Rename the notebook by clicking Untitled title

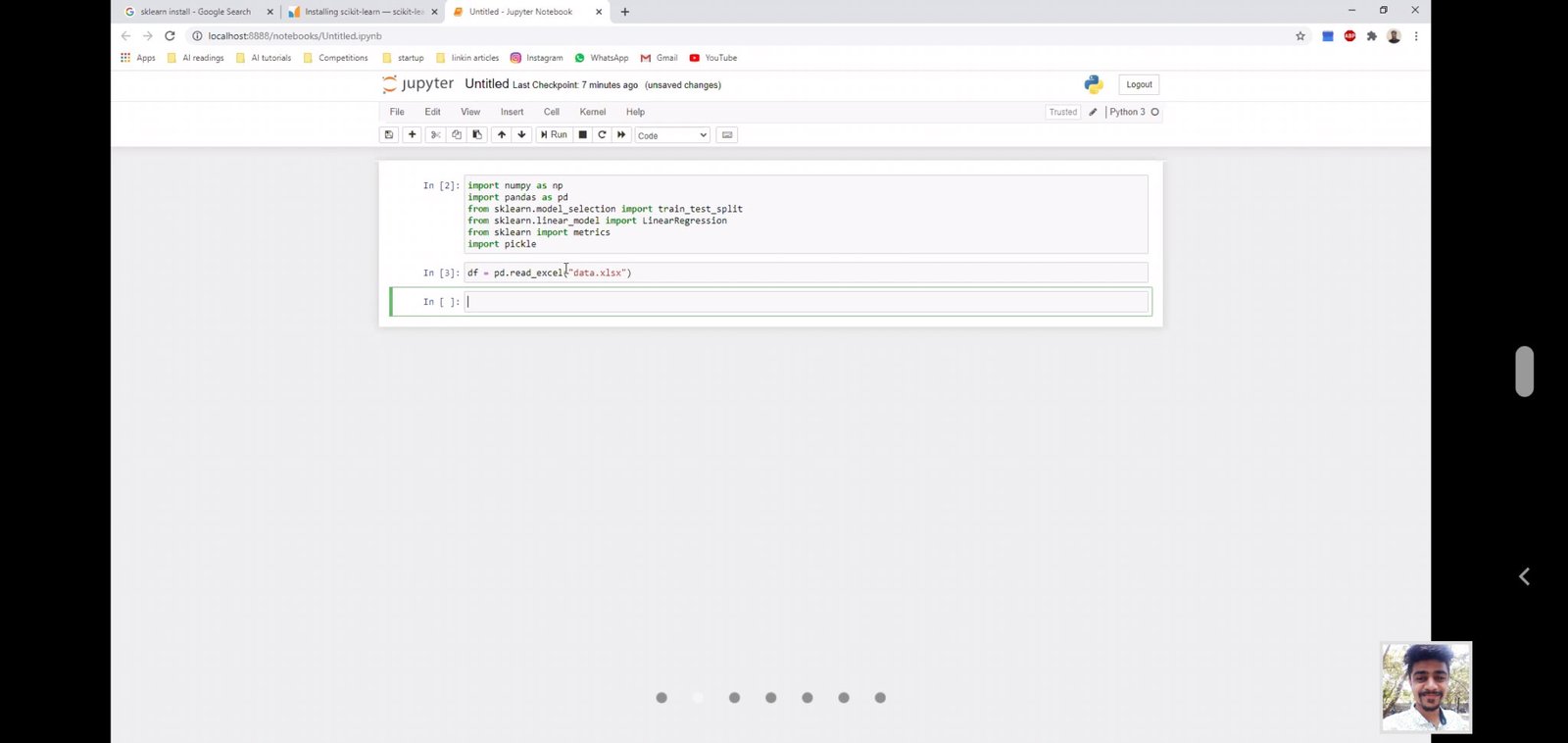tap(486, 84)
